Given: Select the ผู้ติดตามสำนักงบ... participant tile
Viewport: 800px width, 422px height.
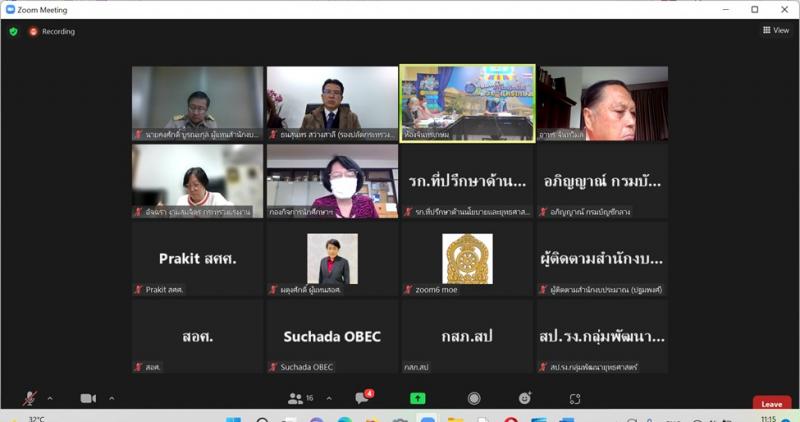Looking at the screenshot, I should point(602,259).
